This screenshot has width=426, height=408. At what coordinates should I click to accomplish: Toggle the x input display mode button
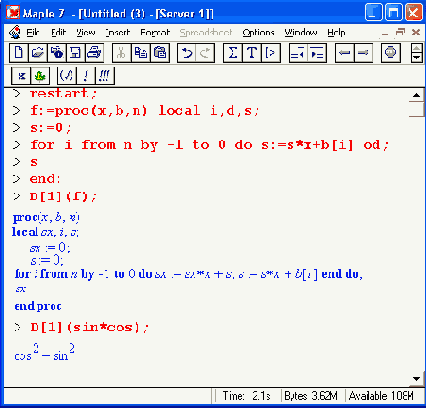(x=21, y=76)
